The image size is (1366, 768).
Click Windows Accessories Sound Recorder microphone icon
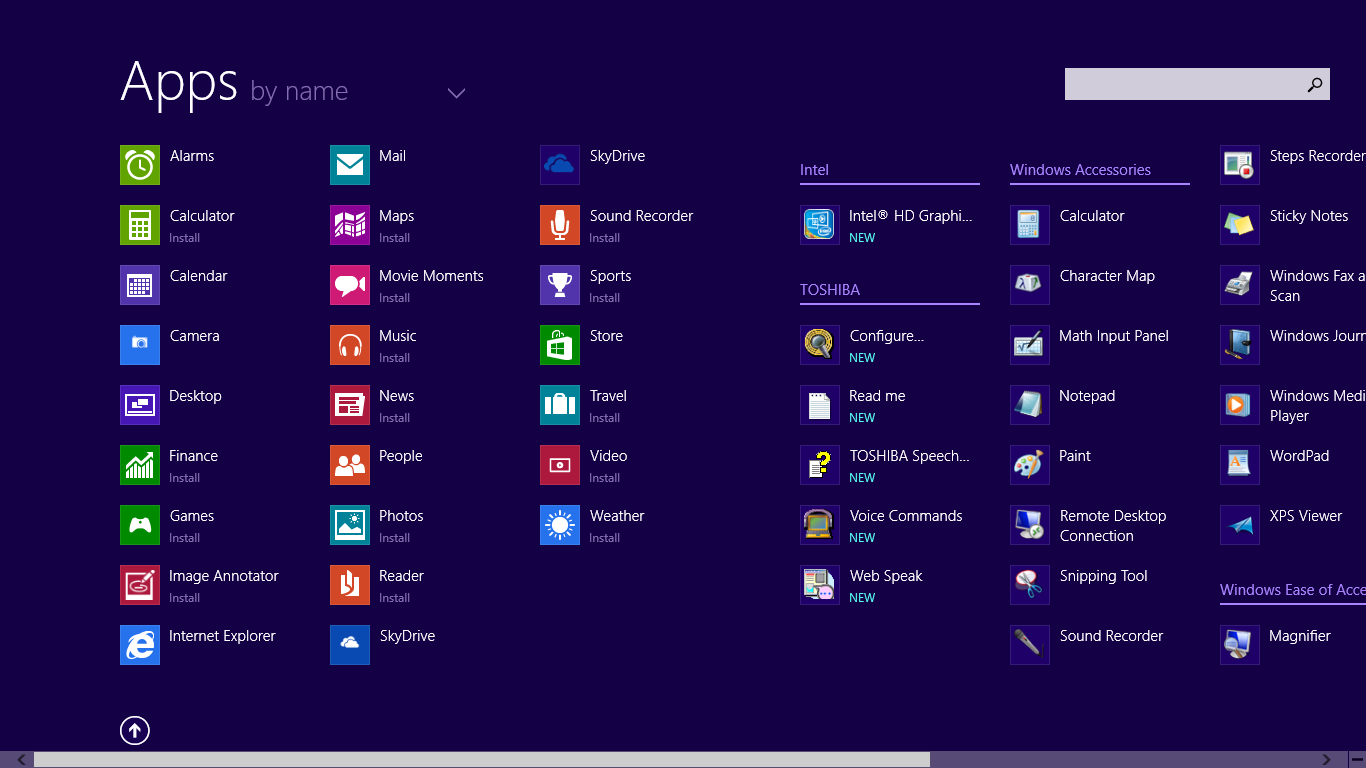click(x=1030, y=645)
